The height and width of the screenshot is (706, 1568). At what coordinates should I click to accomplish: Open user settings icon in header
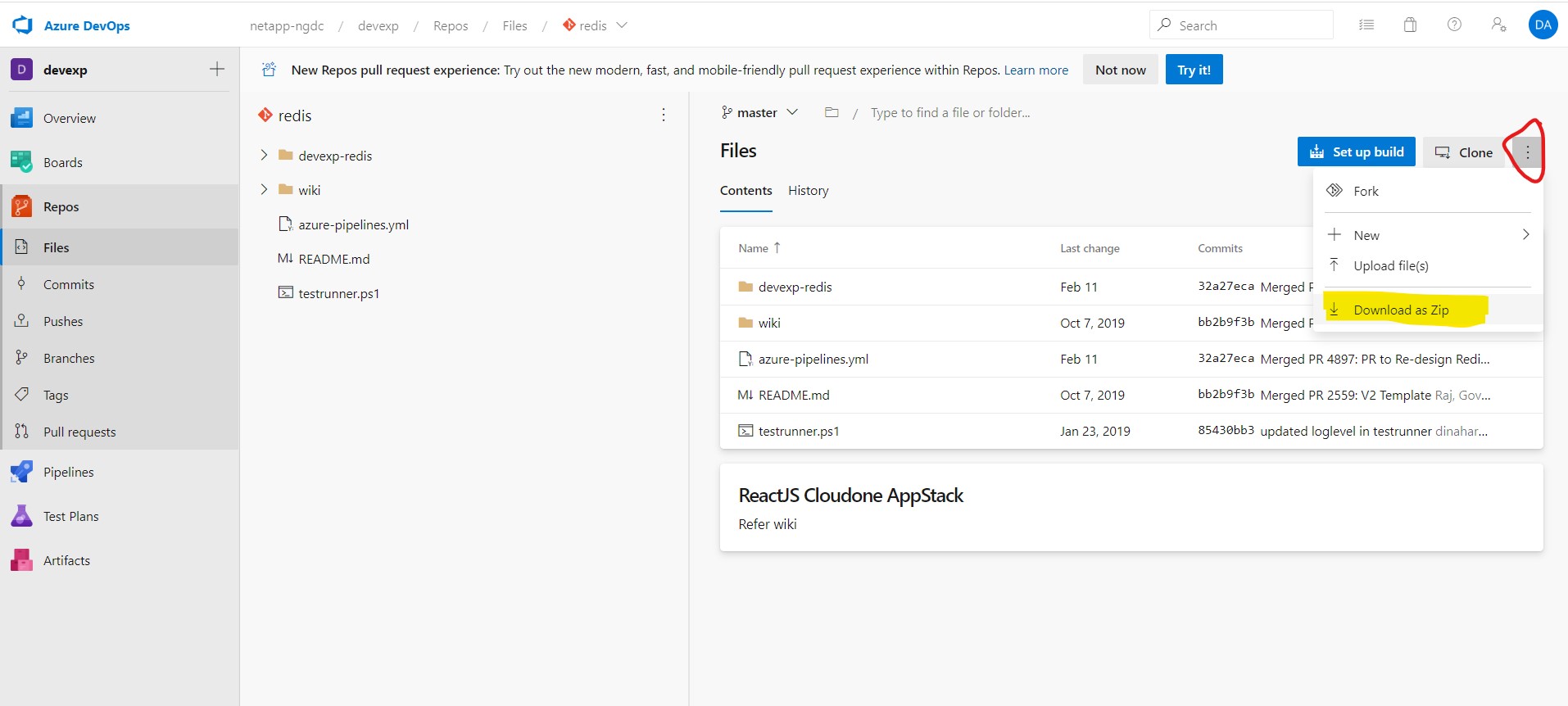[x=1498, y=25]
